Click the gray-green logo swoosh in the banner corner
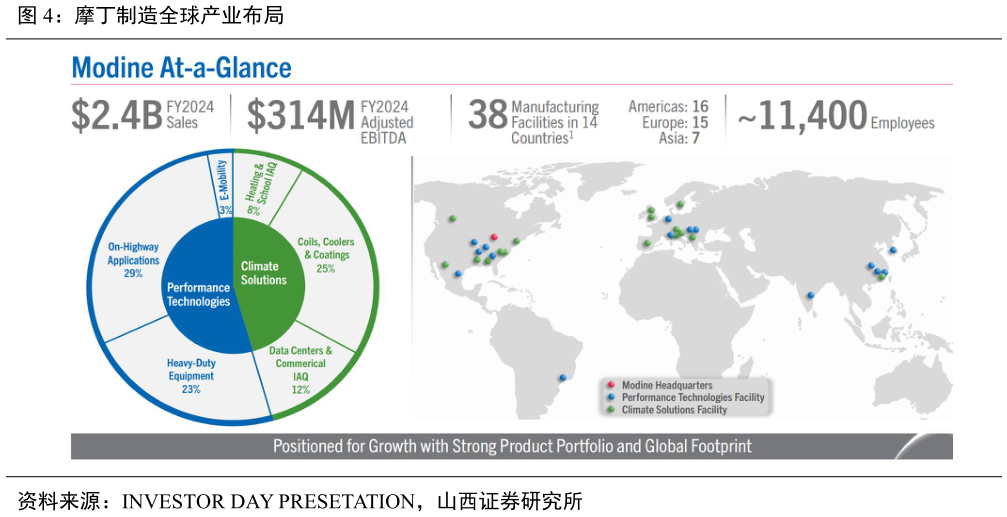1007x517 pixels. coord(925,446)
